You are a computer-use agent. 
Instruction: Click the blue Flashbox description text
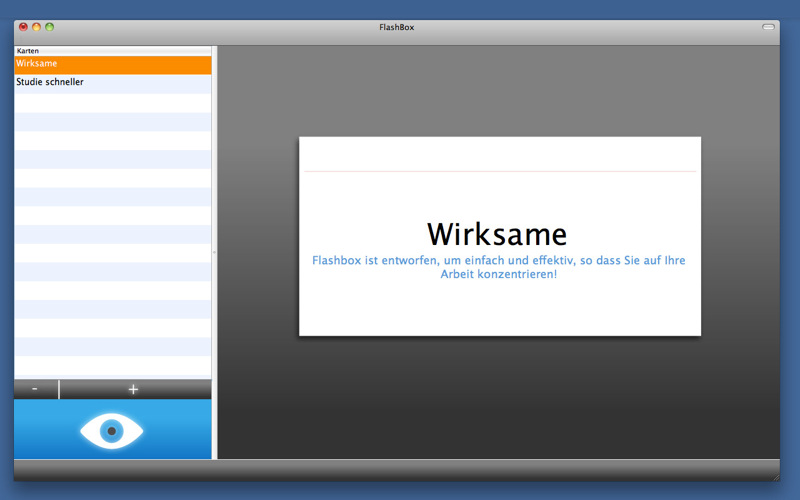[x=498, y=267]
